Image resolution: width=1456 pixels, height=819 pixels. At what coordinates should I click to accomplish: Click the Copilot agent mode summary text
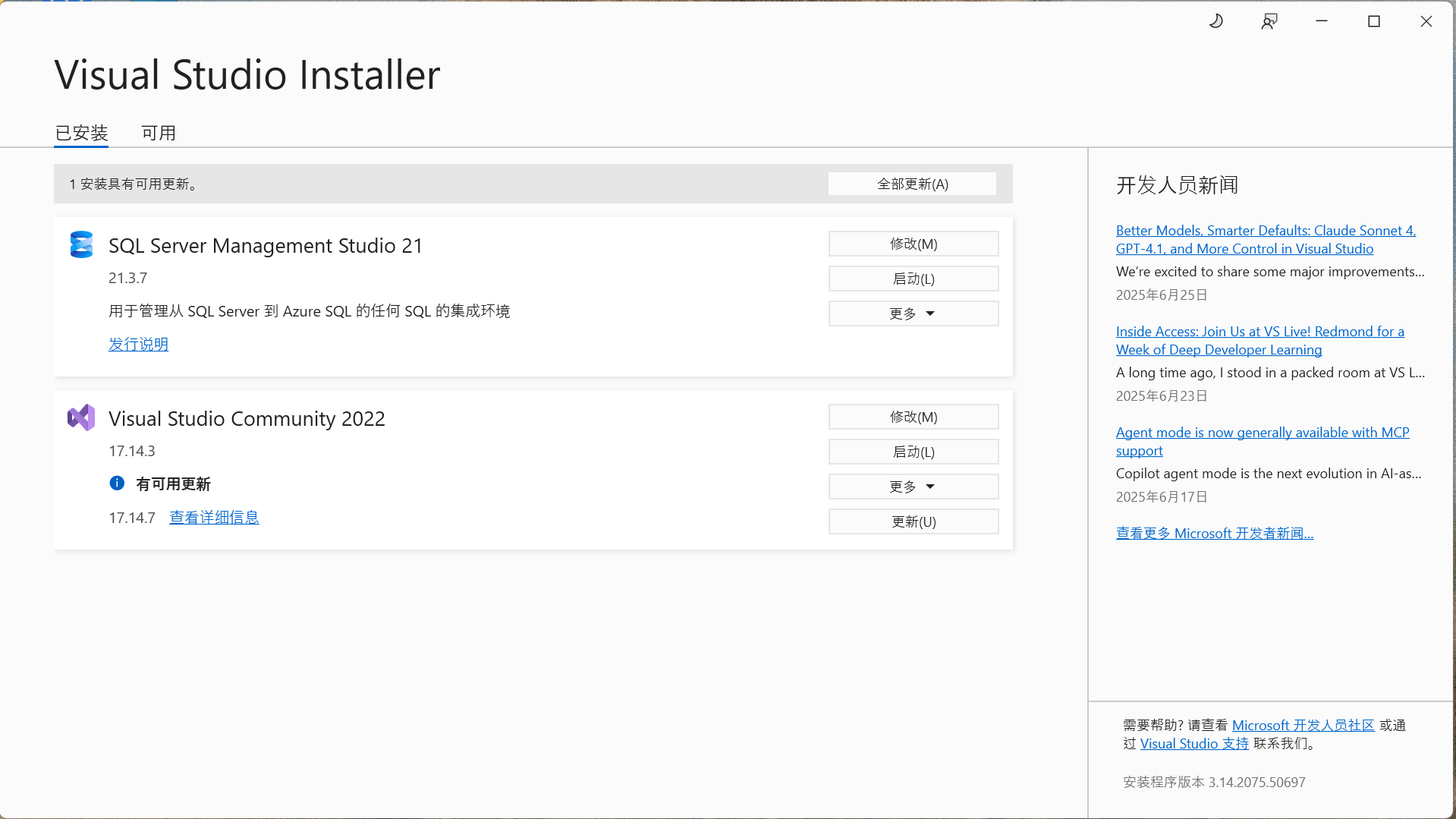tap(1269, 473)
